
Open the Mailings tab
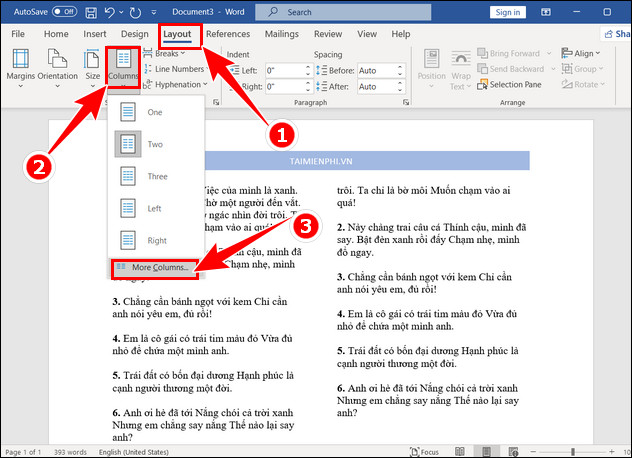[281, 34]
